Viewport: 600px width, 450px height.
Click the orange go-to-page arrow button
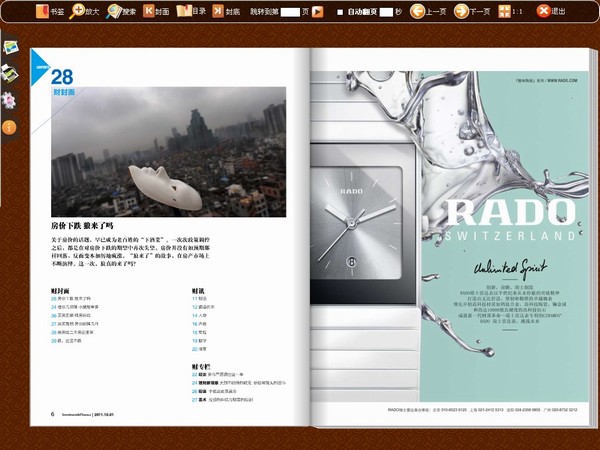[318, 12]
